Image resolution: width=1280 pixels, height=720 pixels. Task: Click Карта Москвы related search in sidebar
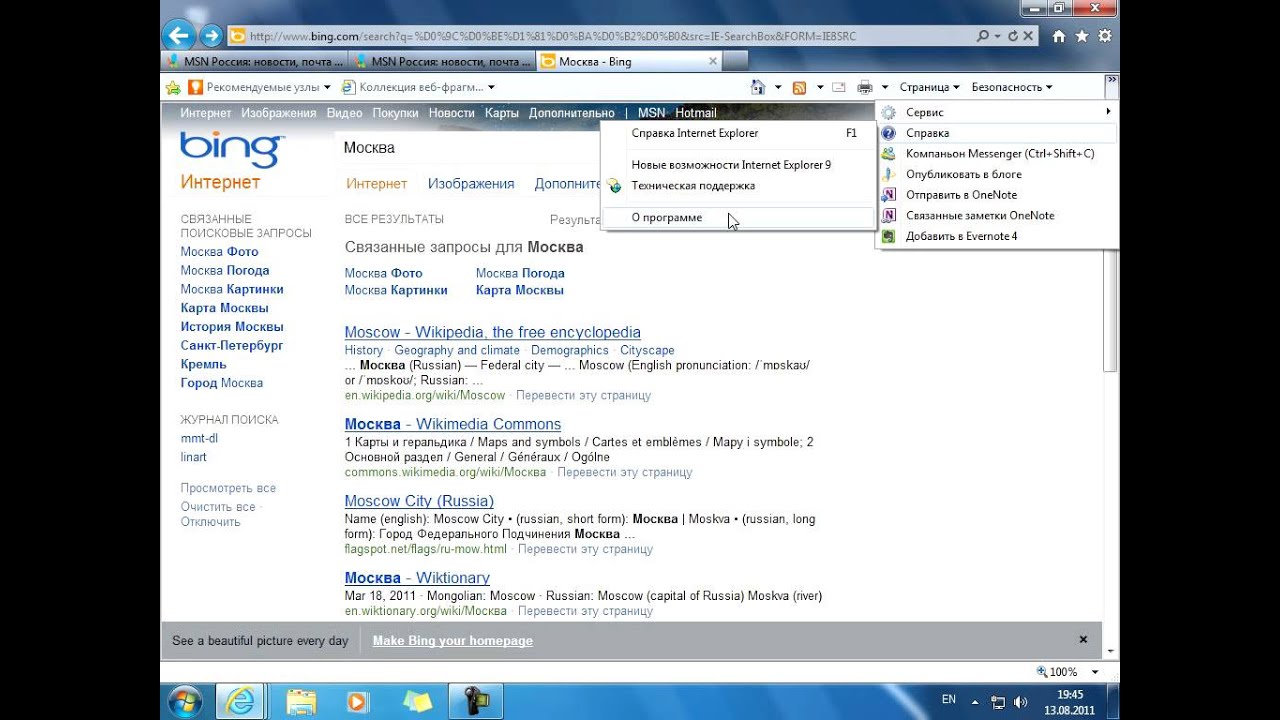pyautogui.click(x=224, y=308)
